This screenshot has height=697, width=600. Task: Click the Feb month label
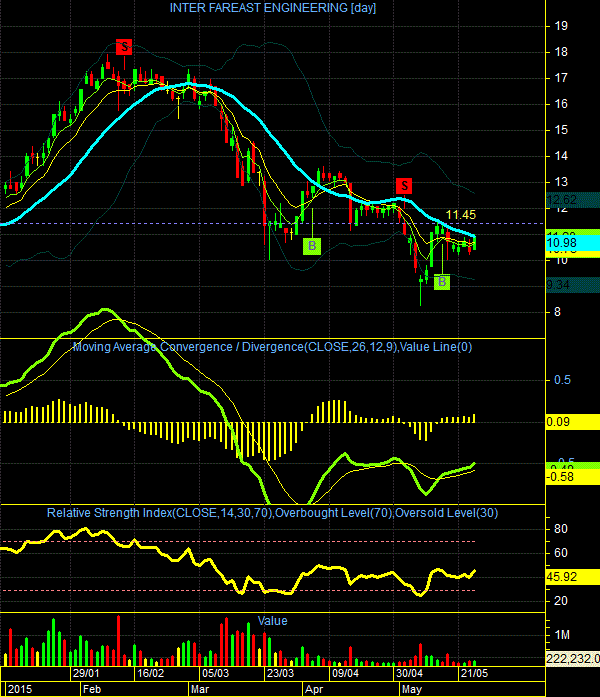coord(92,689)
